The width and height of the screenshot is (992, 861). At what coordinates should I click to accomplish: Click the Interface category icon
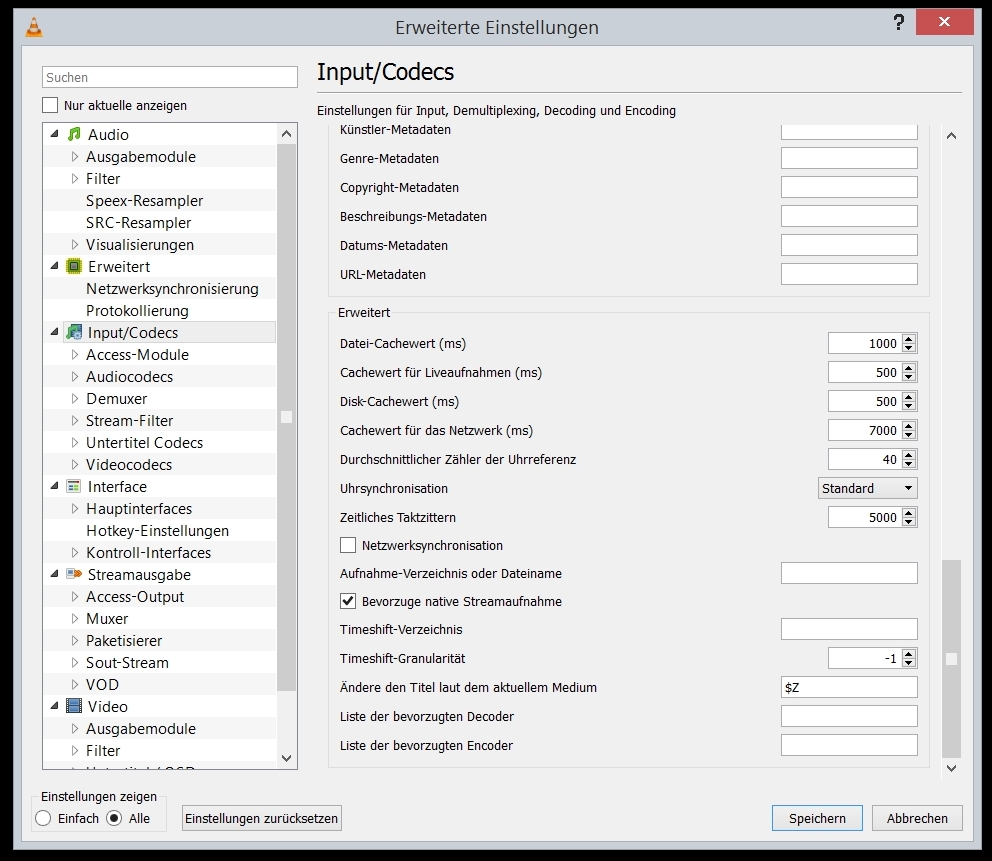coord(74,486)
